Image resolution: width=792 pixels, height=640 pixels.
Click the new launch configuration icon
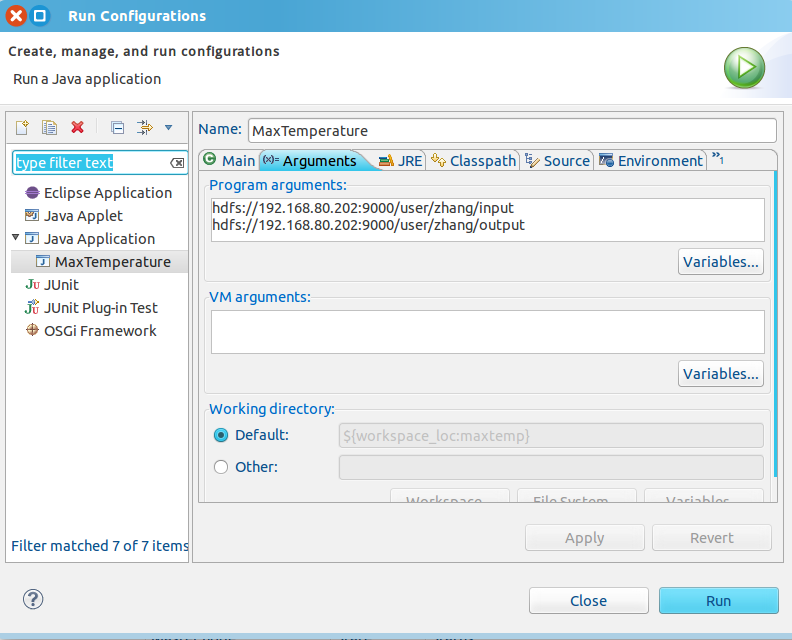22,127
